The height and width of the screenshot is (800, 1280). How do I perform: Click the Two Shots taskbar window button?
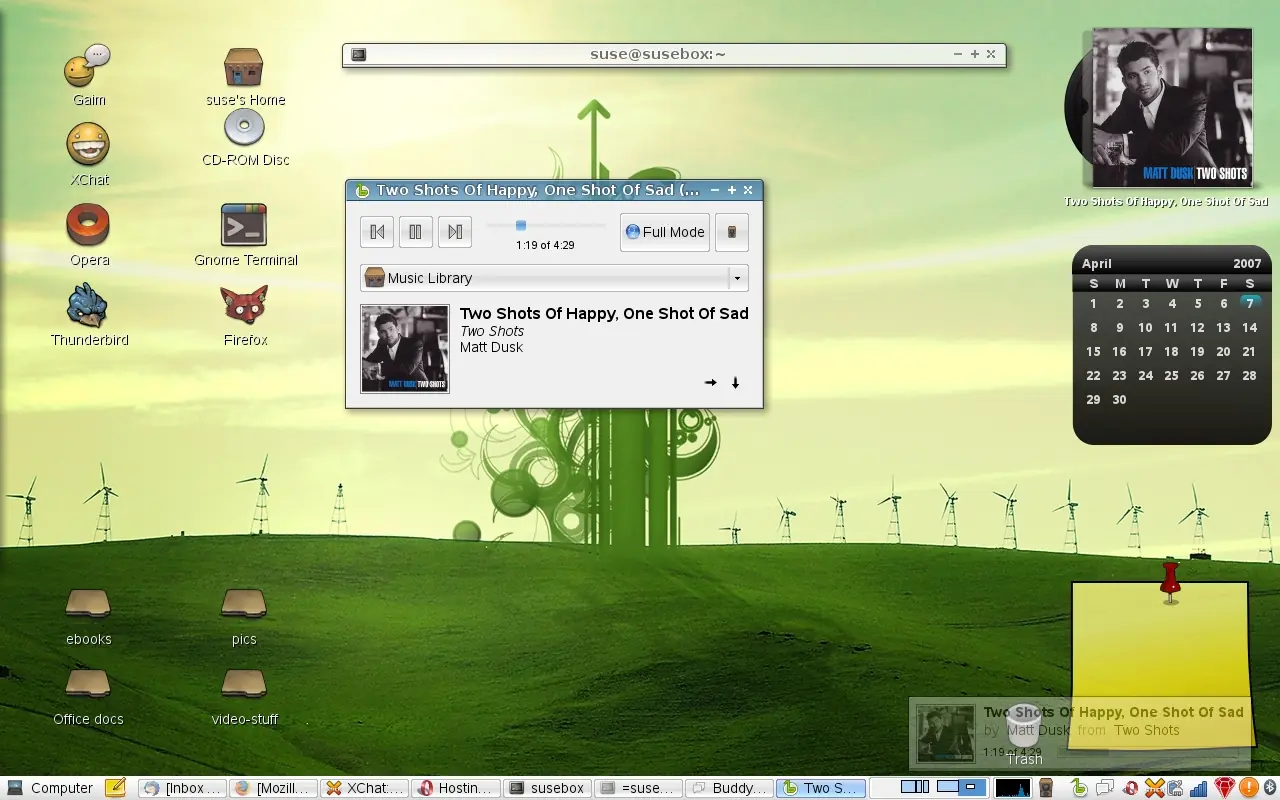(x=821, y=788)
